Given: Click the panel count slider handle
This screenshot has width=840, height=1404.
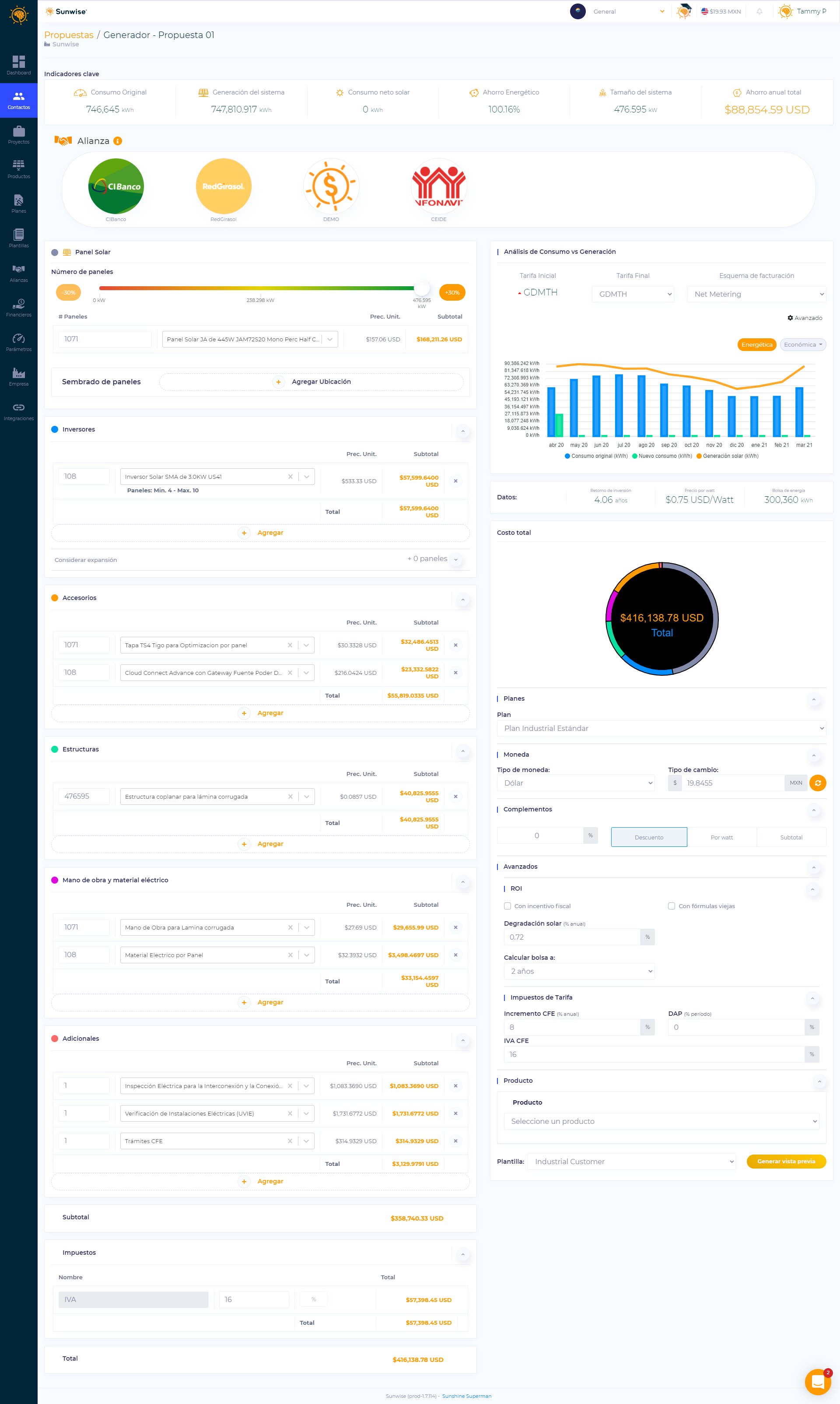Looking at the screenshot, I should click(421, 288).
